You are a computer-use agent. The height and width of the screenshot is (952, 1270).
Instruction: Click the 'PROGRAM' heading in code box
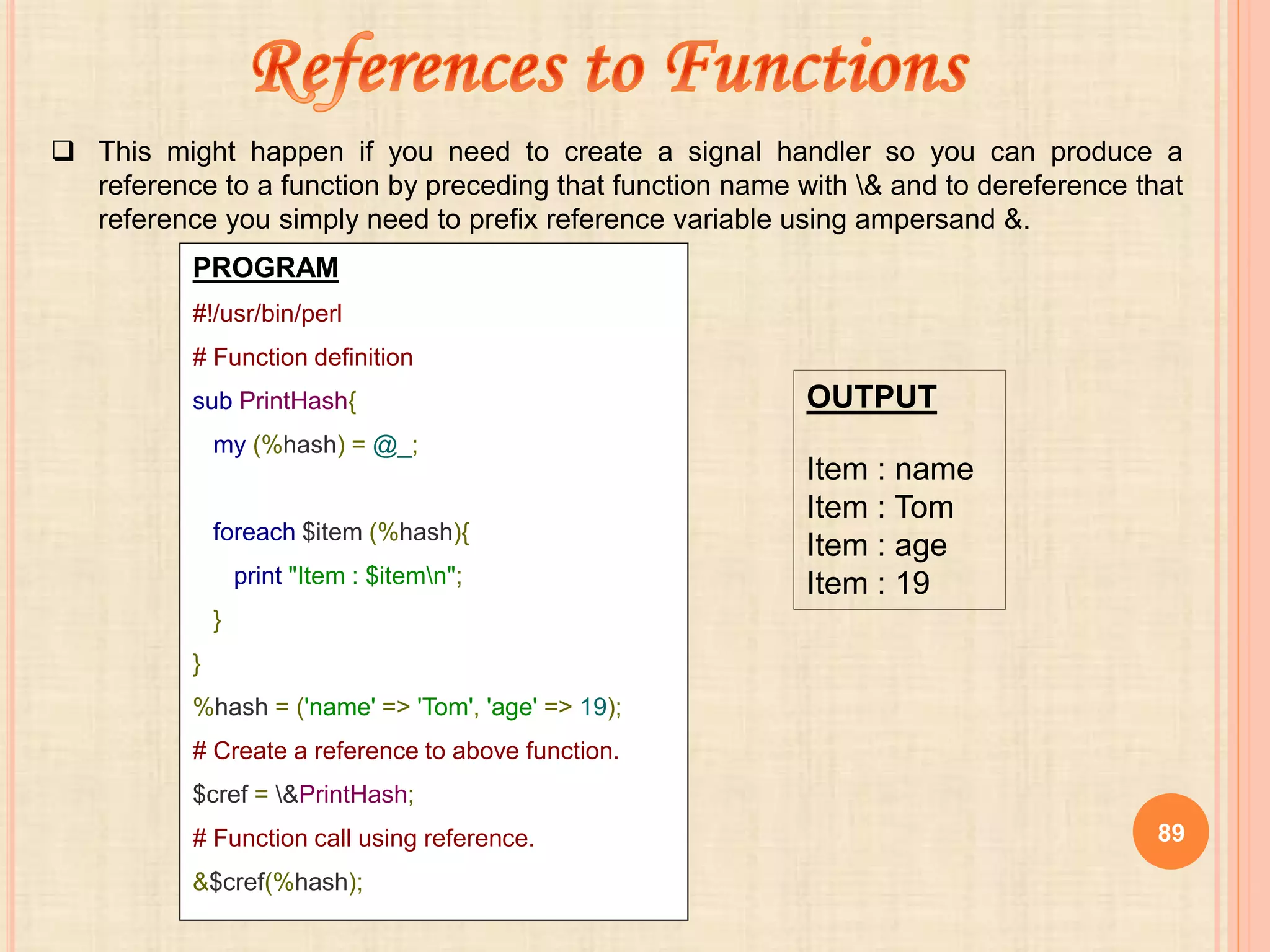(265, 268)
